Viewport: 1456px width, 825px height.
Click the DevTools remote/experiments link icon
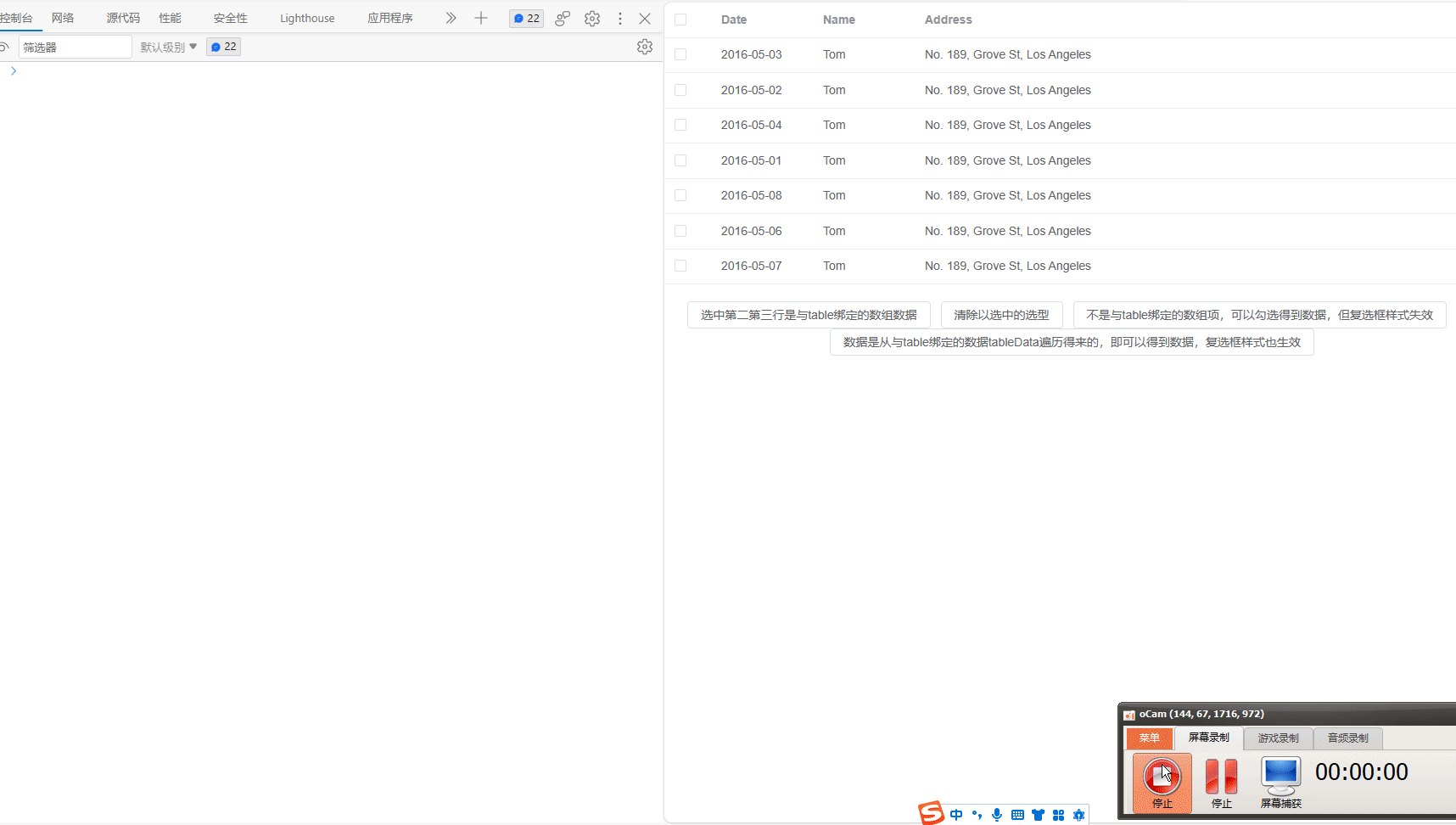pyautogui.click(x=563, y=19)
